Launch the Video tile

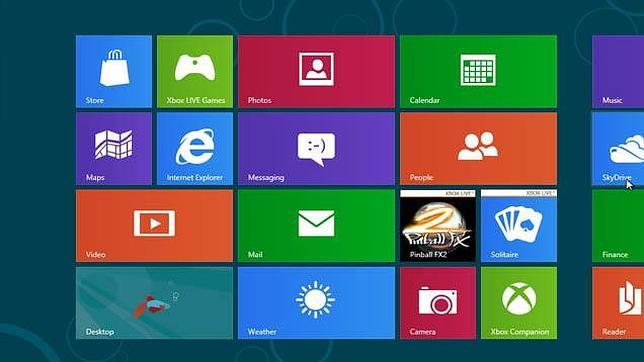click(x=154, y=226)
